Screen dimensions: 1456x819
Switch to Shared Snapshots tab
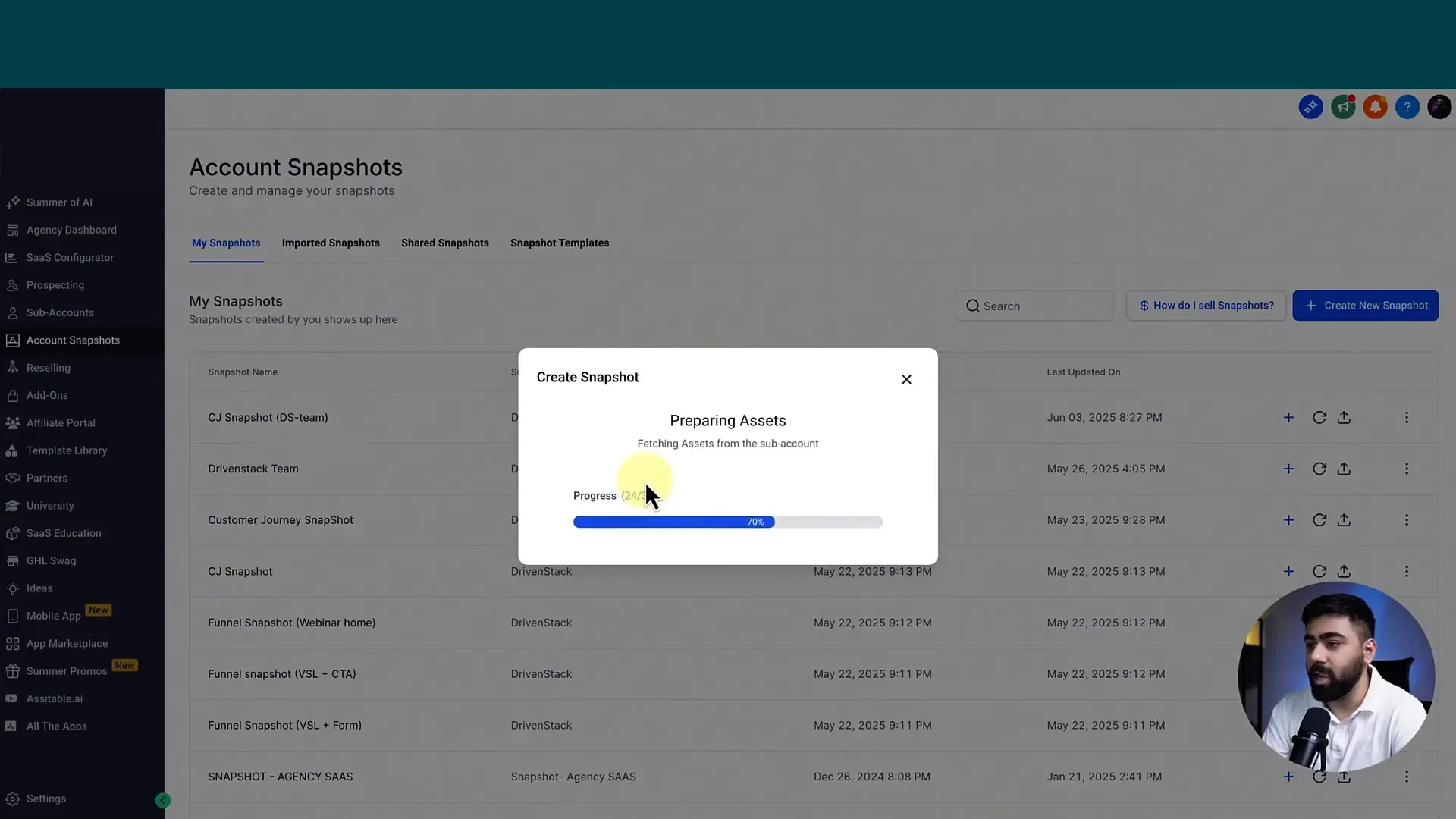[445, 243]
